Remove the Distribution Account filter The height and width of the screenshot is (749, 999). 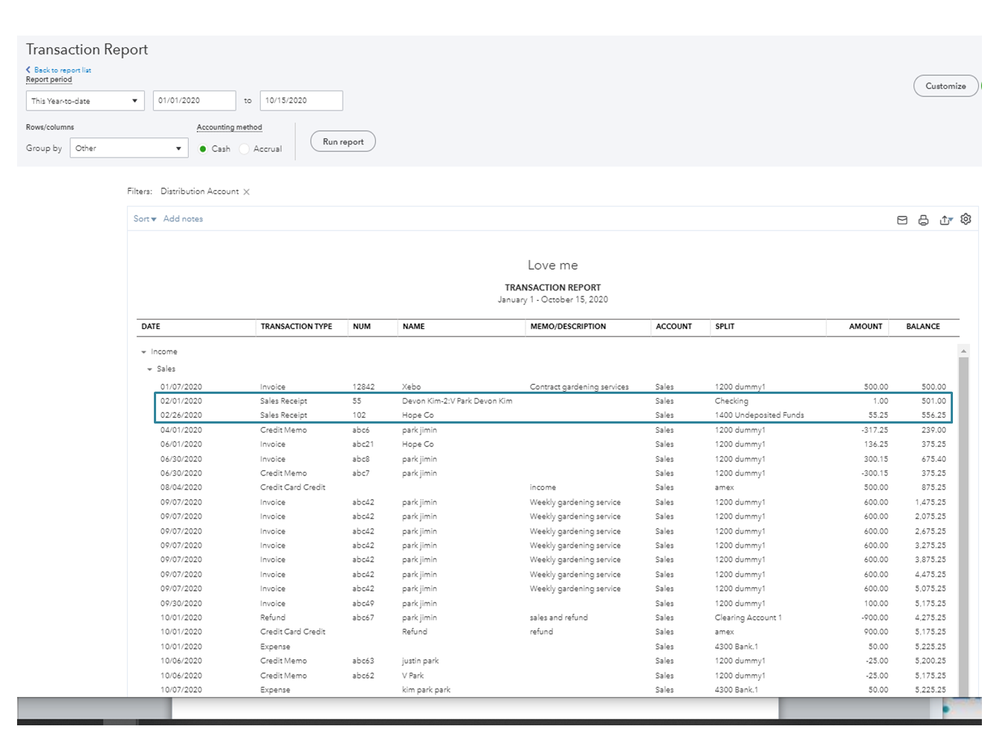[247, 191]
